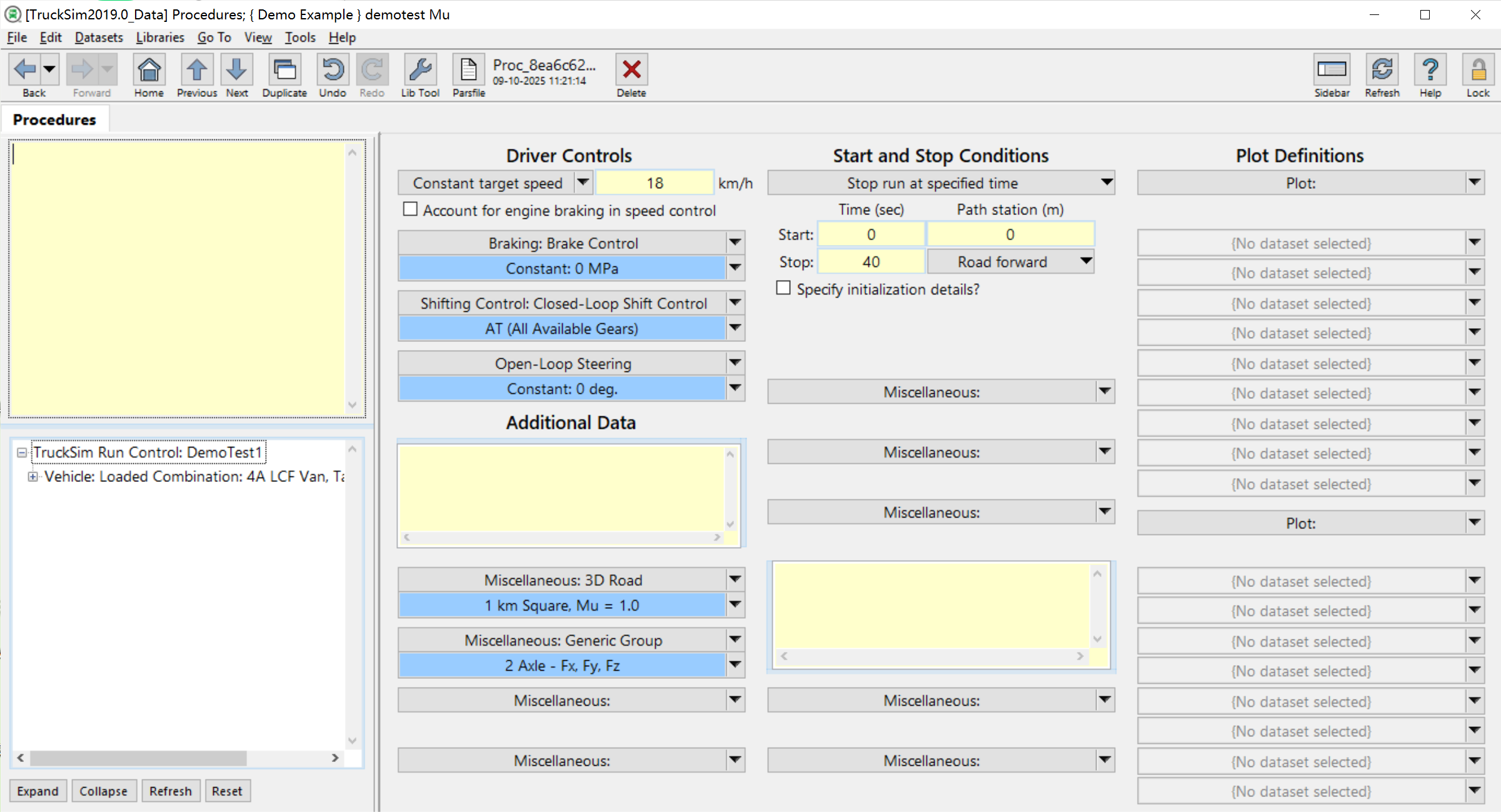
Task: Open Constant: 0 deg. dataset dropdown
Action: (x=735, y=388)
